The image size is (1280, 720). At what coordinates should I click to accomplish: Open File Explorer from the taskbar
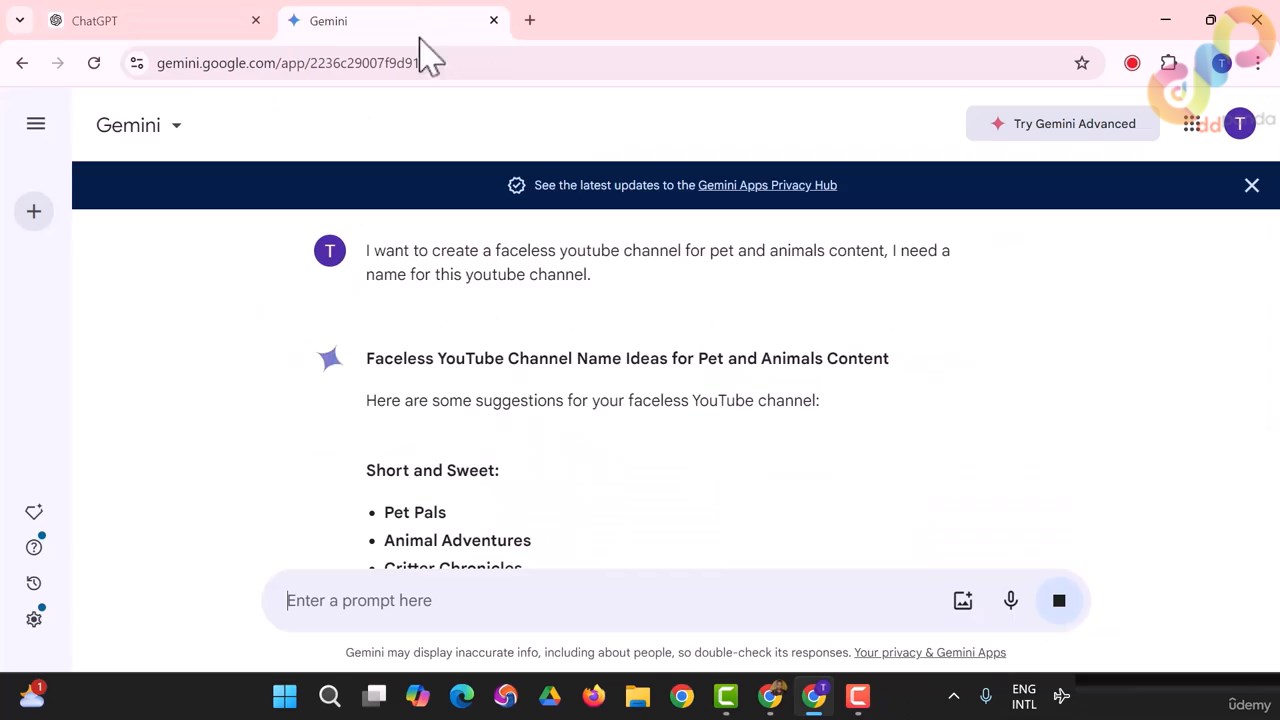tap(638, 696)
